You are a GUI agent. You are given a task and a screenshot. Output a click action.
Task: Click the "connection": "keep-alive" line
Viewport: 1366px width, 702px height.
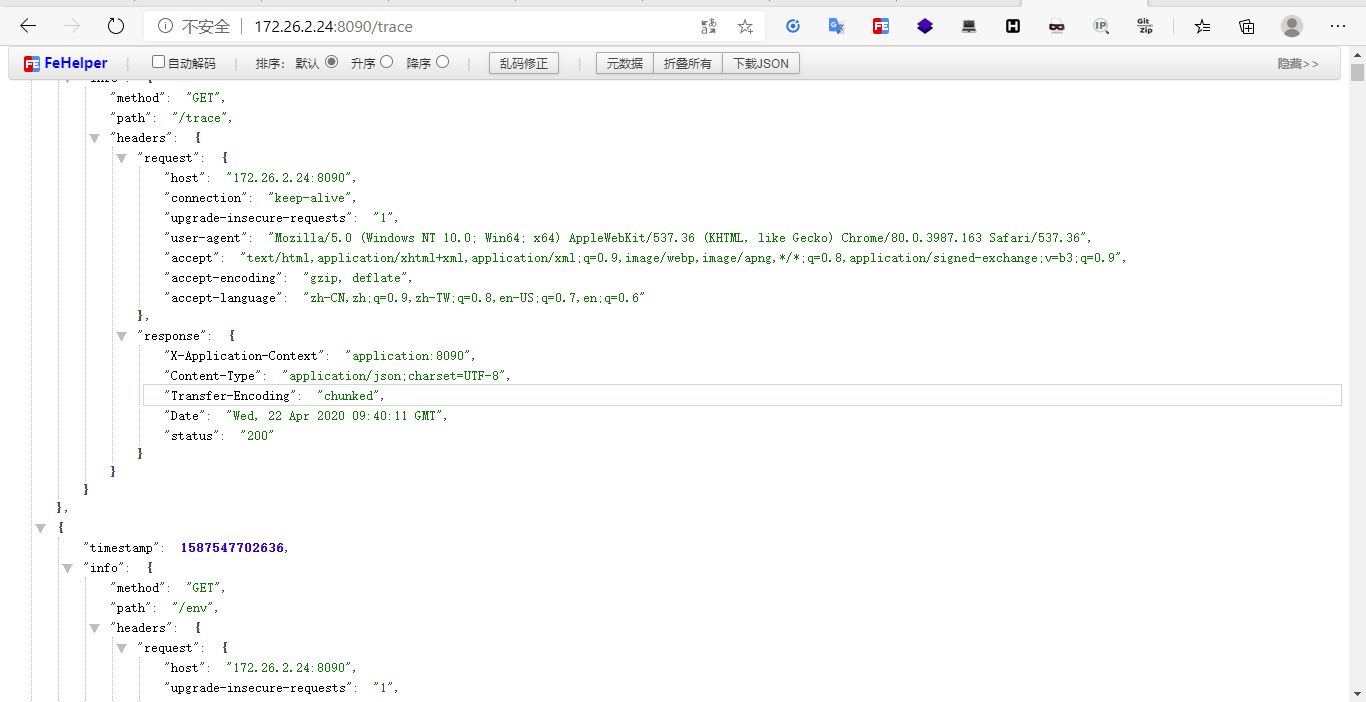[260, 198]
